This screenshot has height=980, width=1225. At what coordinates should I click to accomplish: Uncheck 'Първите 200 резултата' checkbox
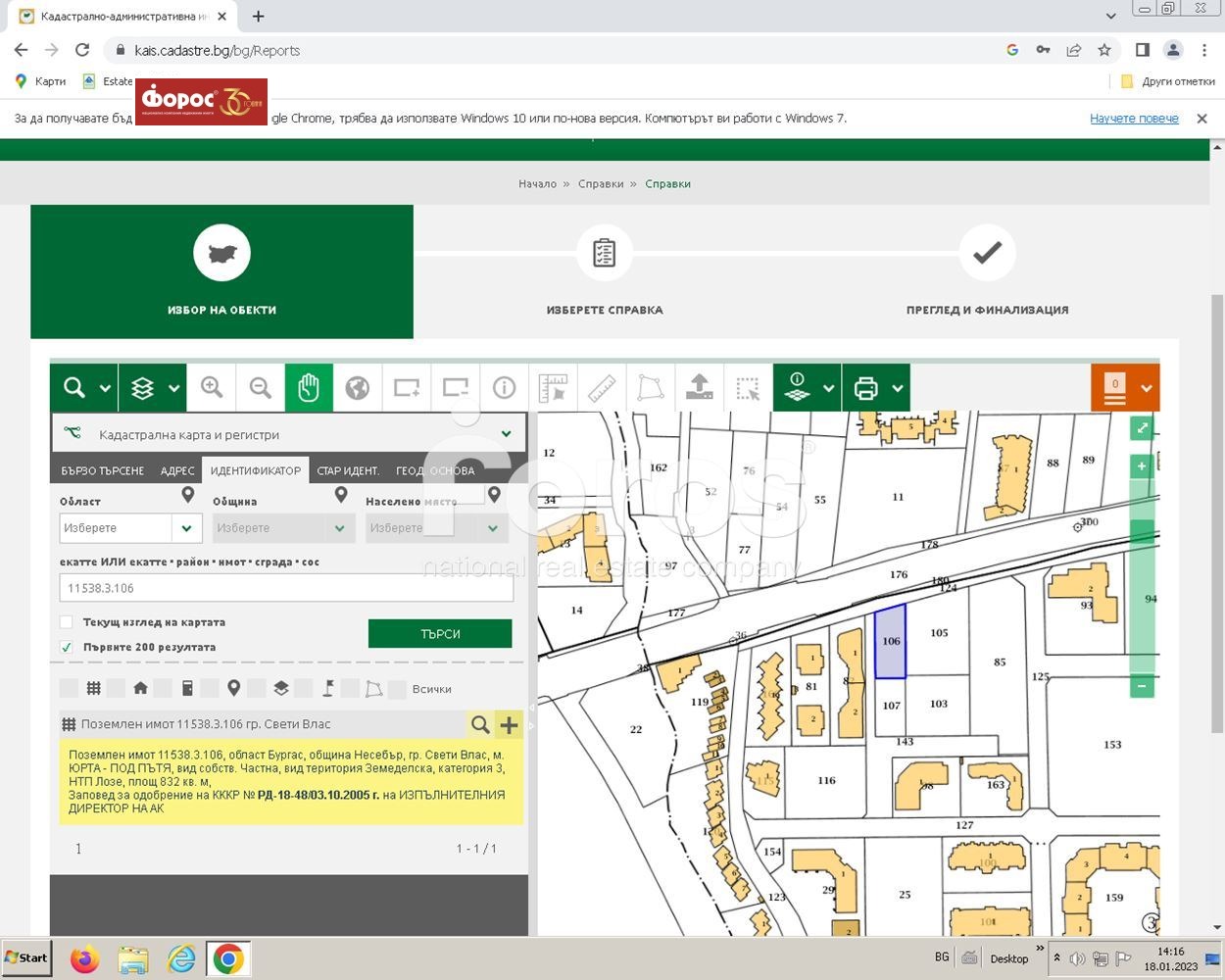[x=67, y=647]
